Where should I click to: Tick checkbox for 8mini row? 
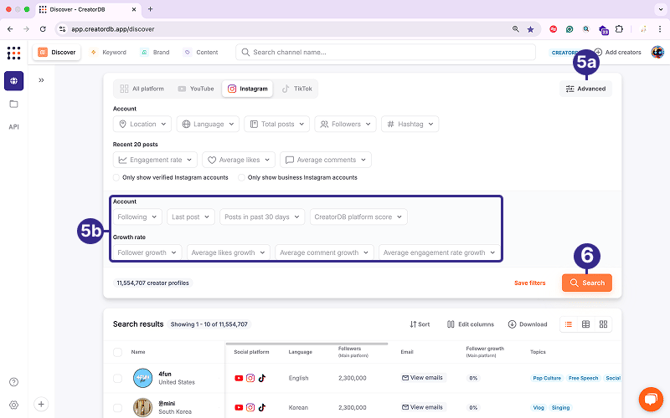[x=118, y=408]
